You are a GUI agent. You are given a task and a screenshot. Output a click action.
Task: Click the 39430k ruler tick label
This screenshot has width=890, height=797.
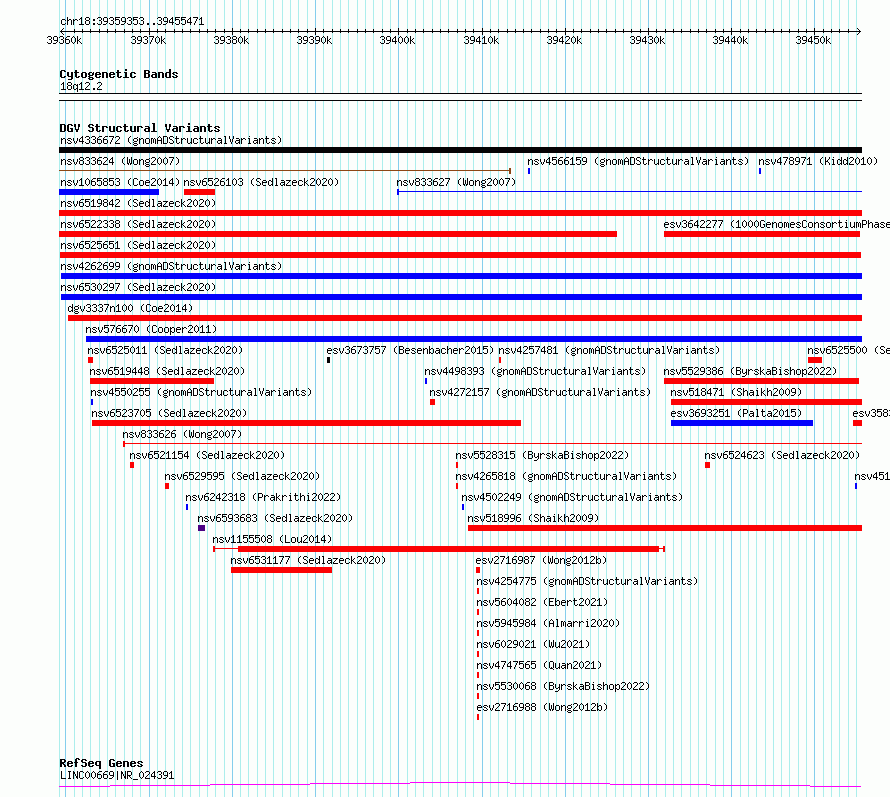647,40
